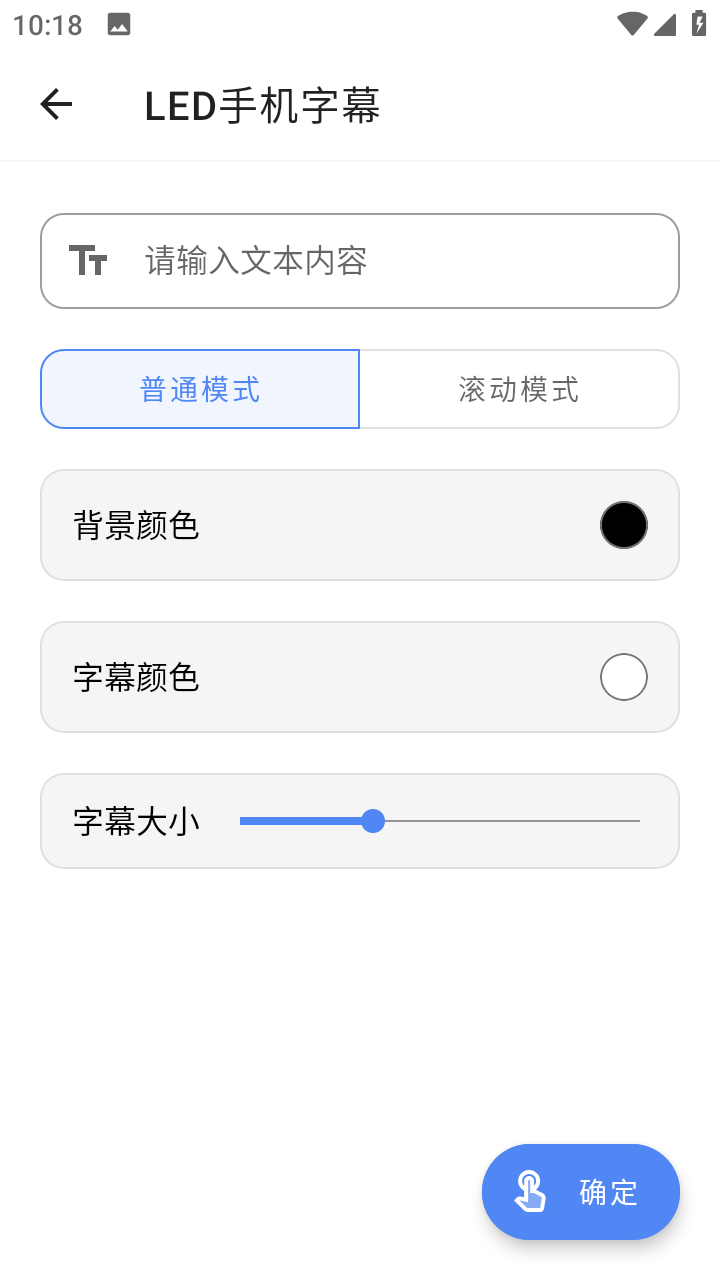The width and height of the screenshot is (720, 1280).
Task: Pick the black background color swatch
Action: (624, 525)
